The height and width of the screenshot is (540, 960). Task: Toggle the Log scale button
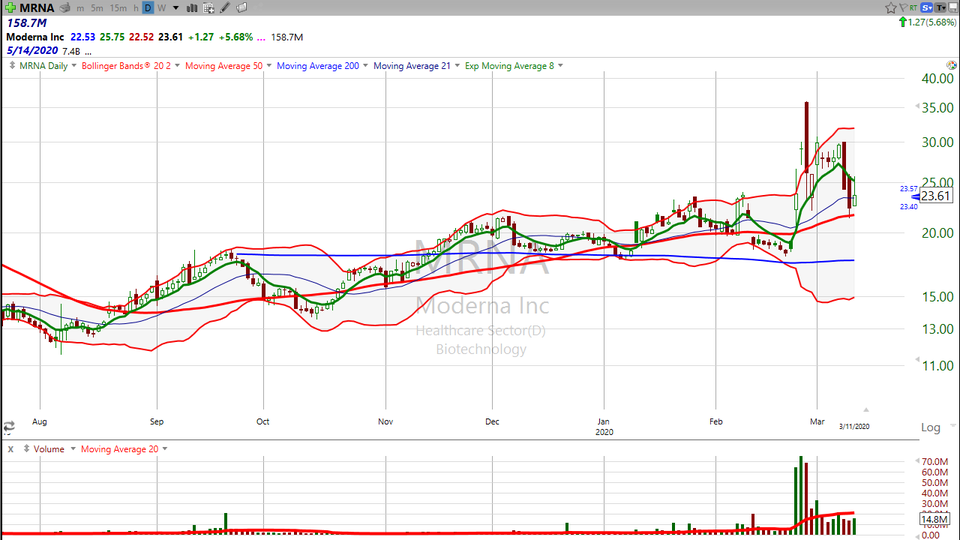[931, 427]
